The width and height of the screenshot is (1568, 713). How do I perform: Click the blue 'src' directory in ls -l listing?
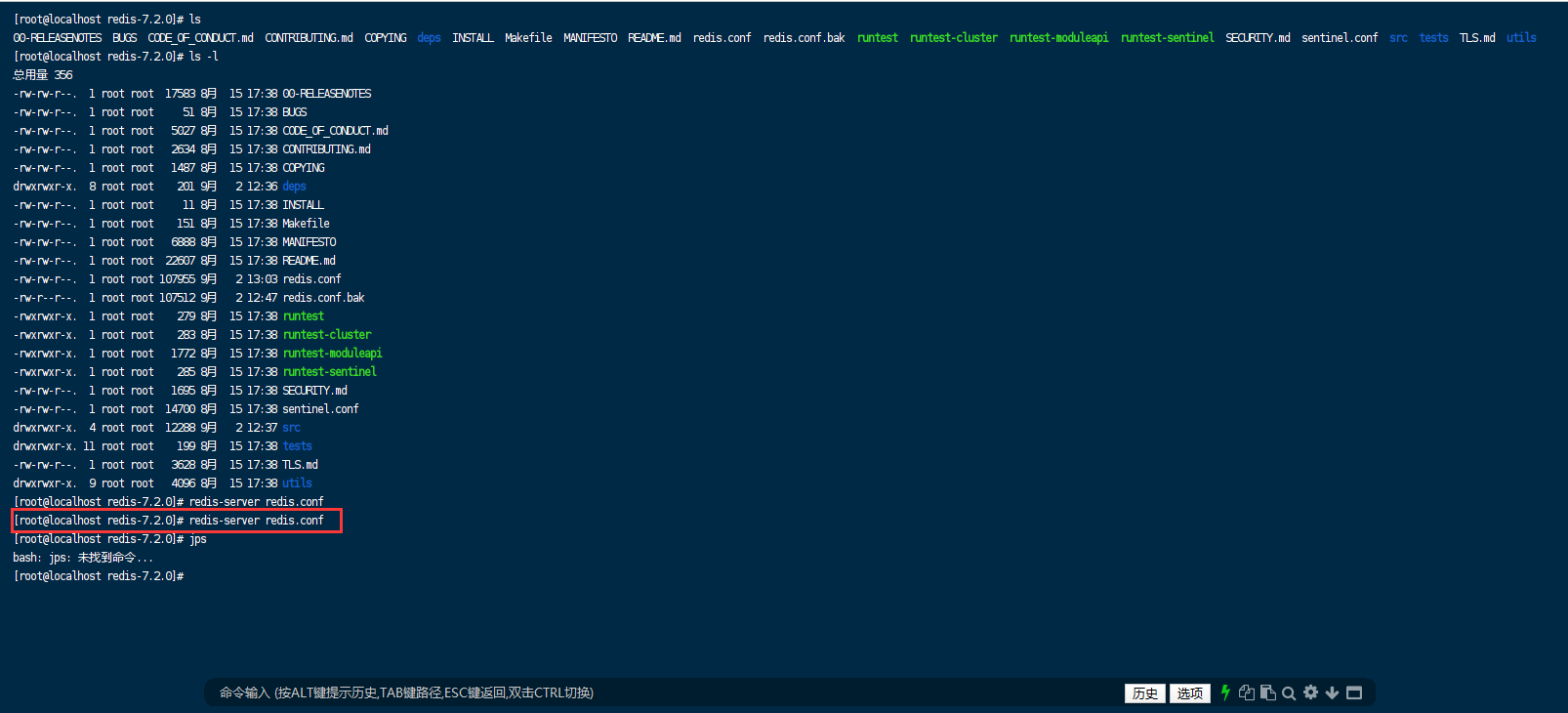(x=292, y=428)
